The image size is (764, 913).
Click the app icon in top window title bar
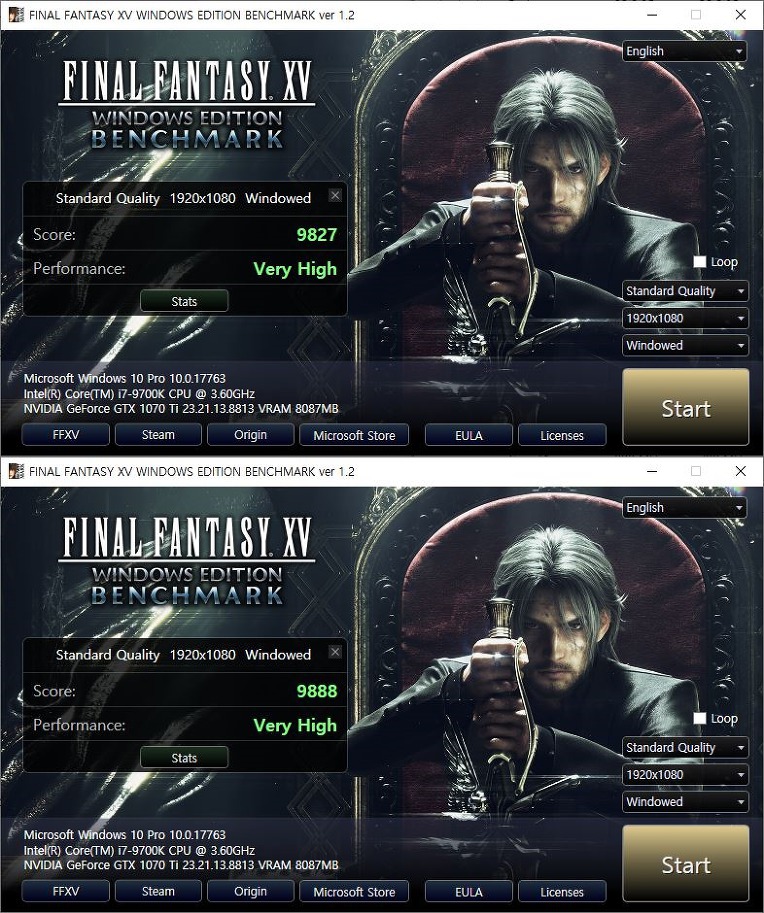pos(16,15)
